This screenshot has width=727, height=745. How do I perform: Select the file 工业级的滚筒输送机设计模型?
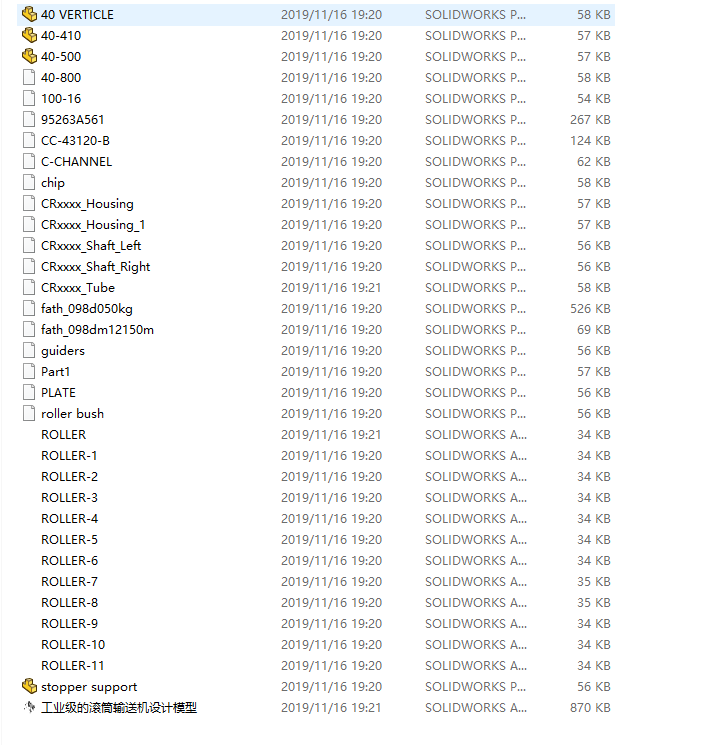pyautogui.click(x=119, y=707)
